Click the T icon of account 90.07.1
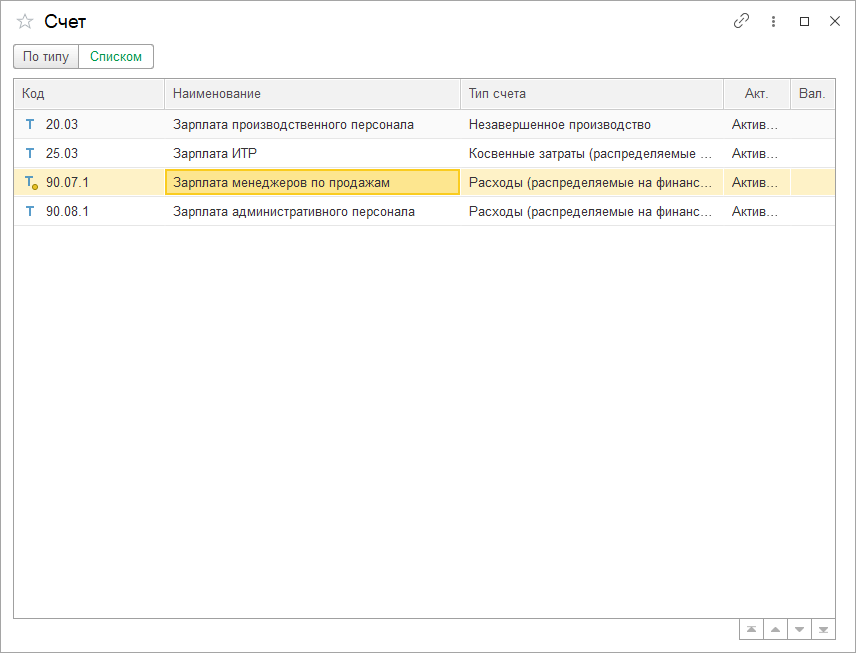Viewport: 856px width, 653px height. [30, 183]
